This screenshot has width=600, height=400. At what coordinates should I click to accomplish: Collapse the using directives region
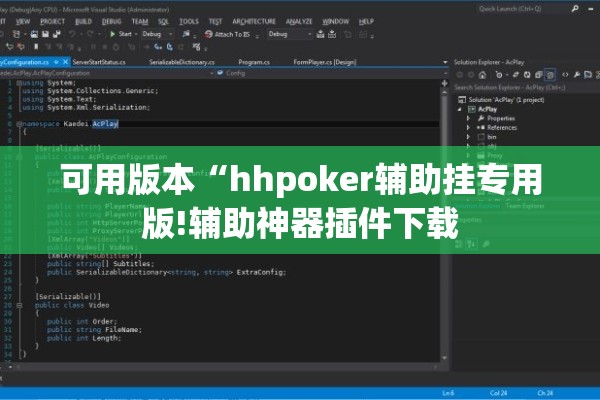[19, 83]
